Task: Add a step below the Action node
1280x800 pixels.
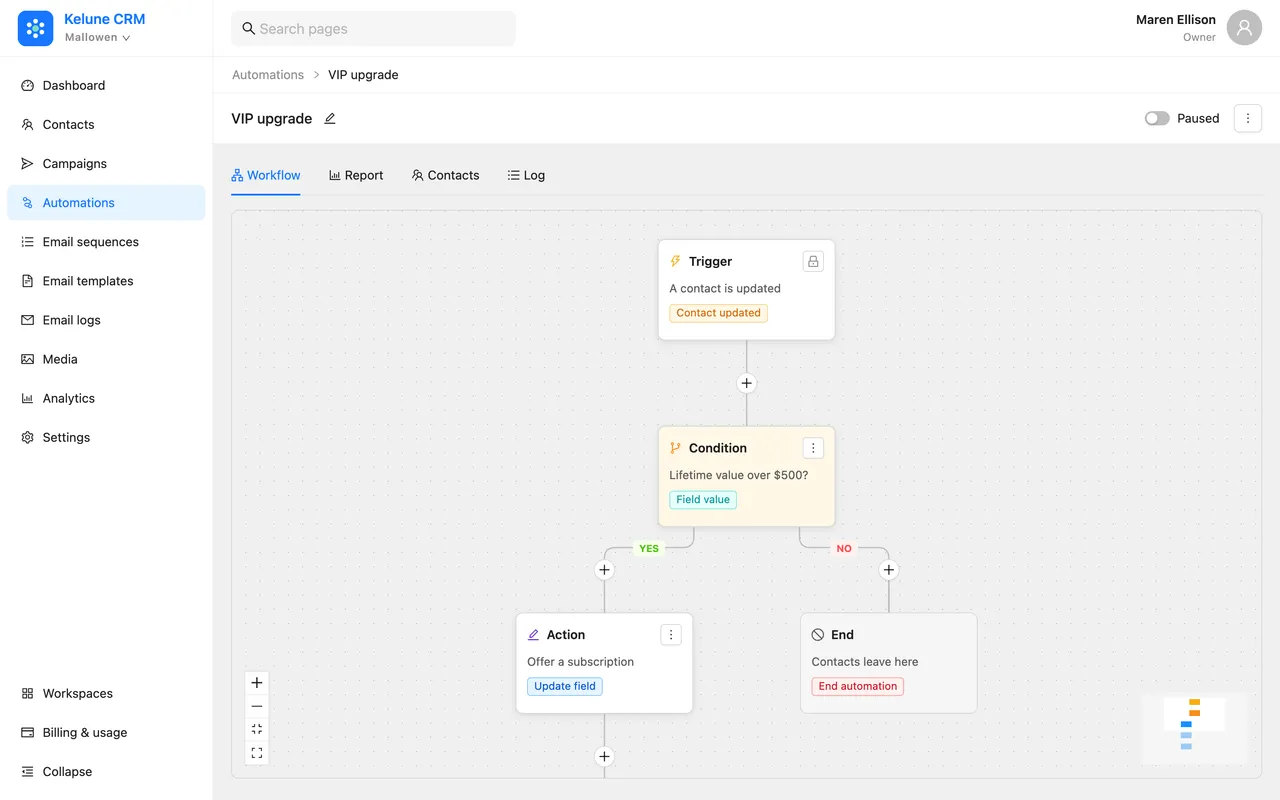Action: (604, 756)
